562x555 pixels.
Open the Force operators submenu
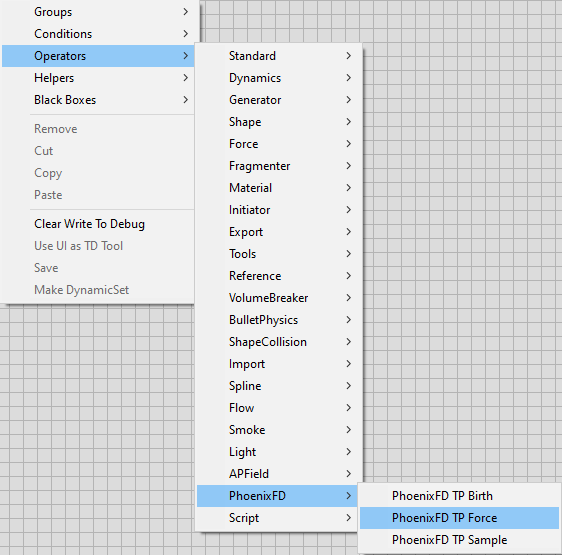coord(278,144)
